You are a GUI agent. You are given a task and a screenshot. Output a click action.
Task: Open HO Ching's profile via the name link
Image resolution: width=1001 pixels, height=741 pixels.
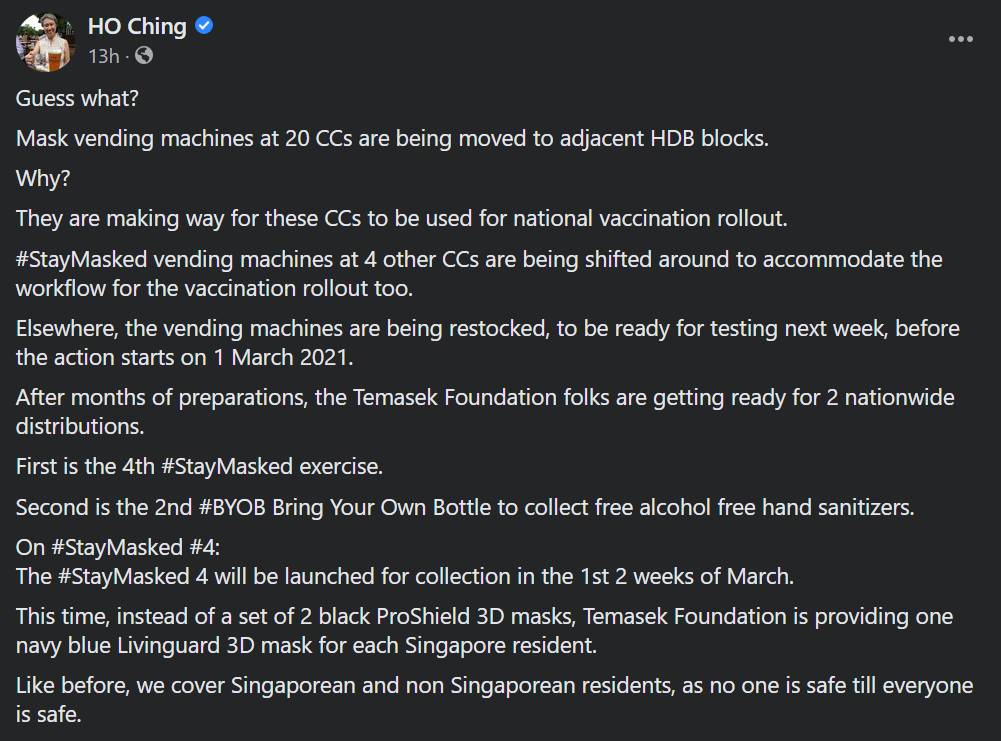[135, 26]
